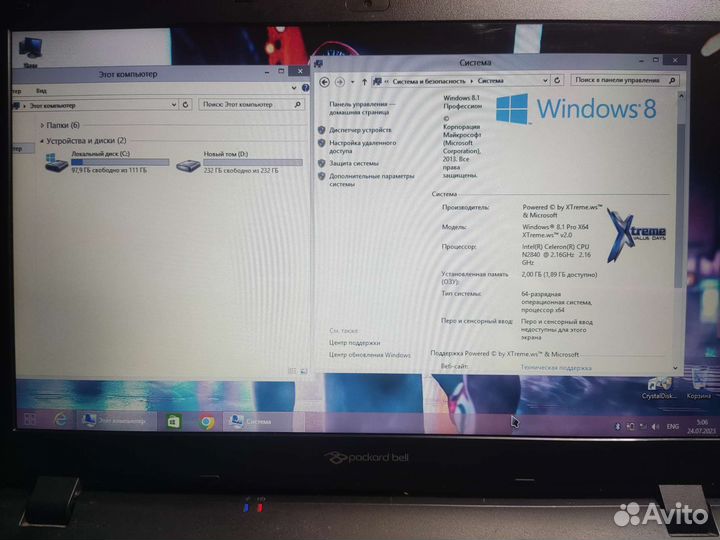Click scroll up arrow in Система window

681,96
